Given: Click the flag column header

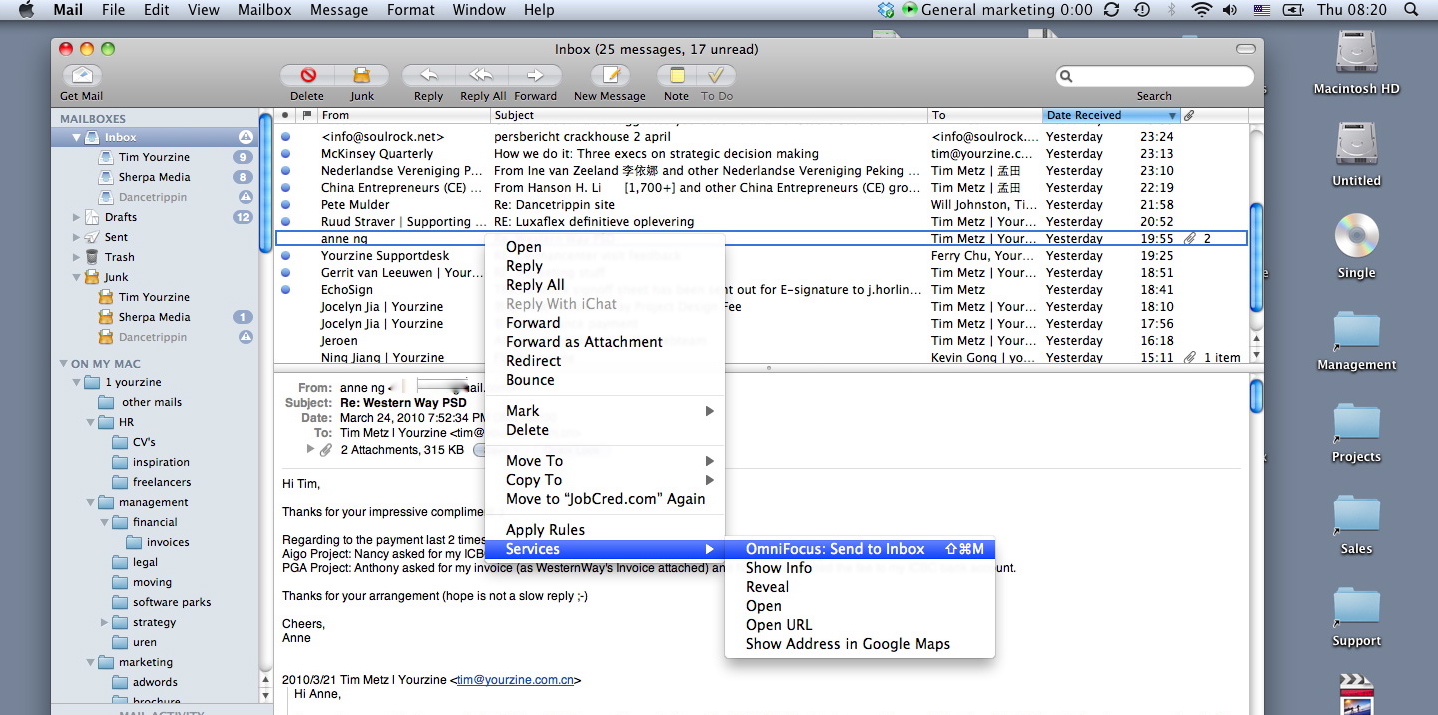Looking at the screenshot, I should tap(307, 116).
